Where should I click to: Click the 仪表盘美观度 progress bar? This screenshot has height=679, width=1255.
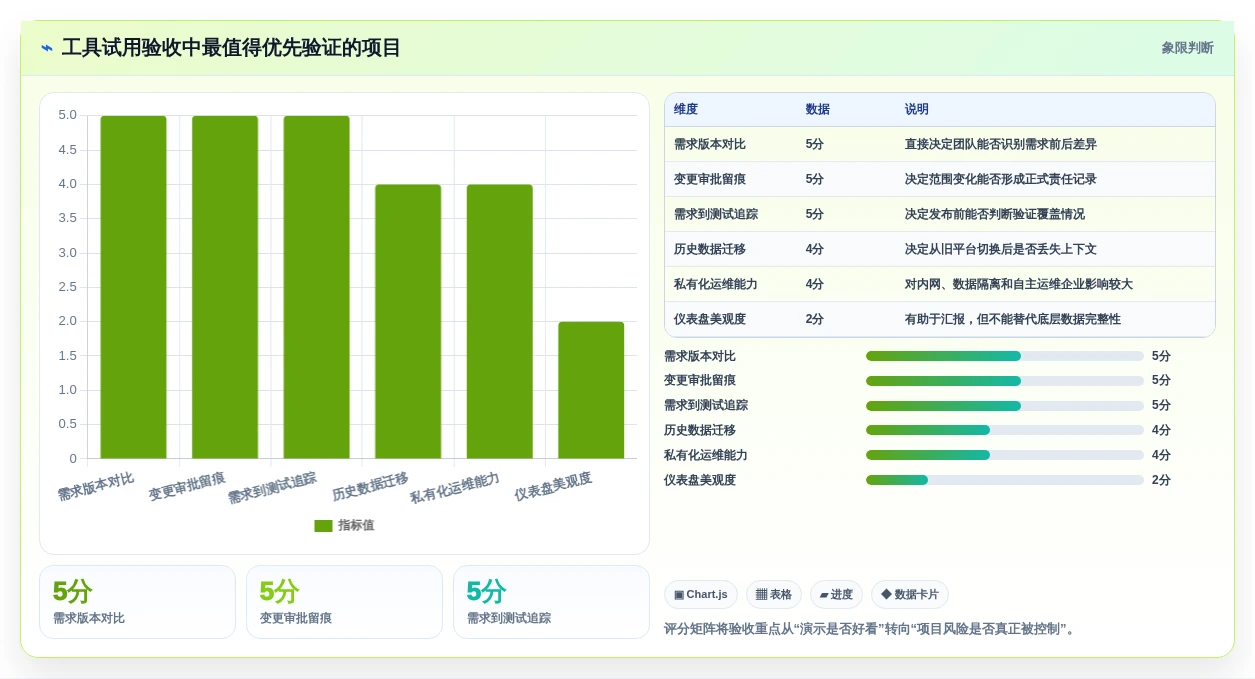pyautogui.click(x=1005, y=480)
